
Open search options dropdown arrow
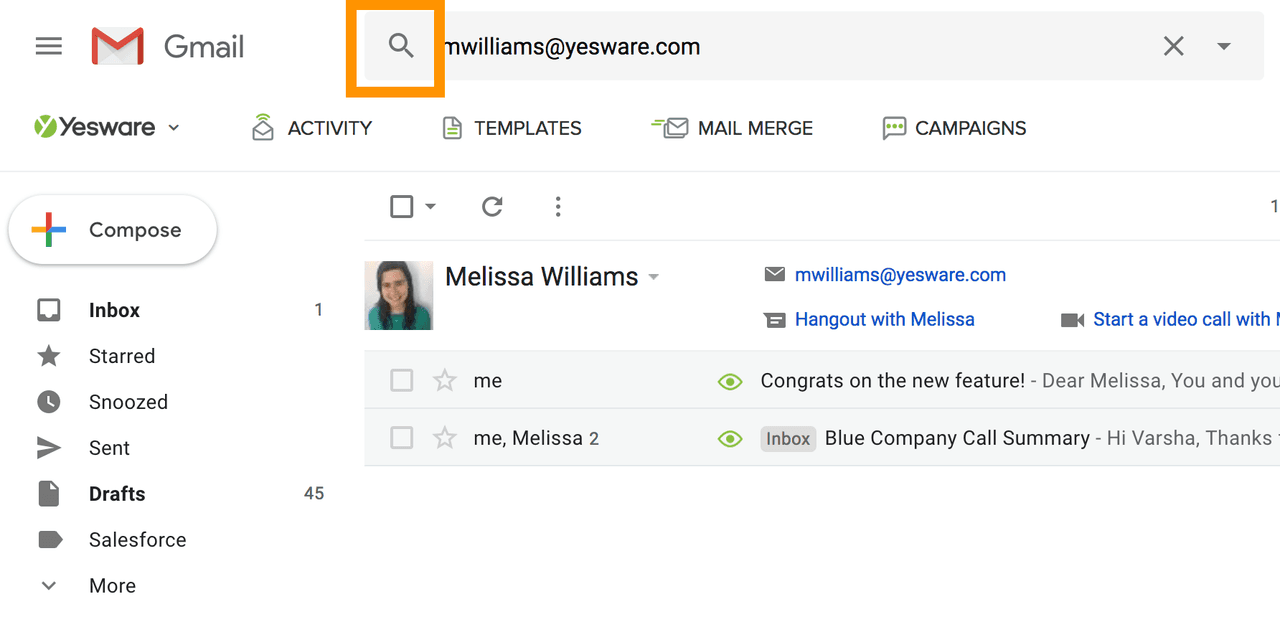1224,46
